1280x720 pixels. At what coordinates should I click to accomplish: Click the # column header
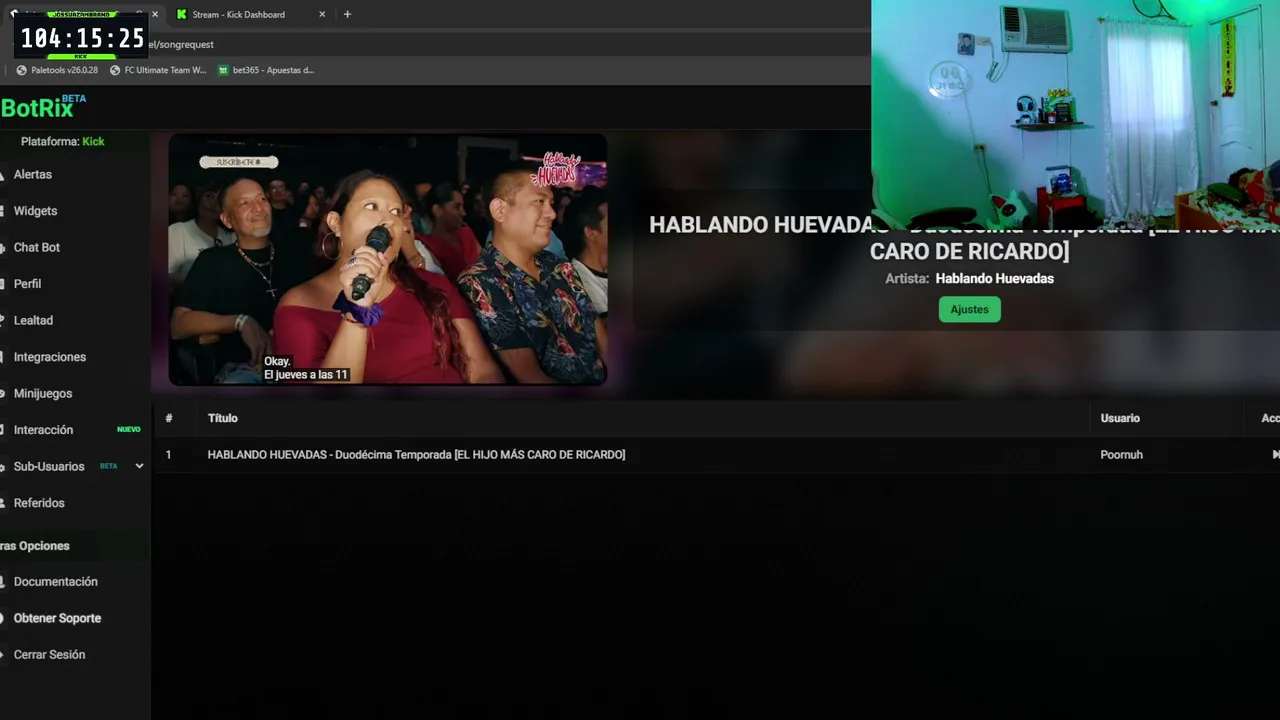click(x=169, y=418)
